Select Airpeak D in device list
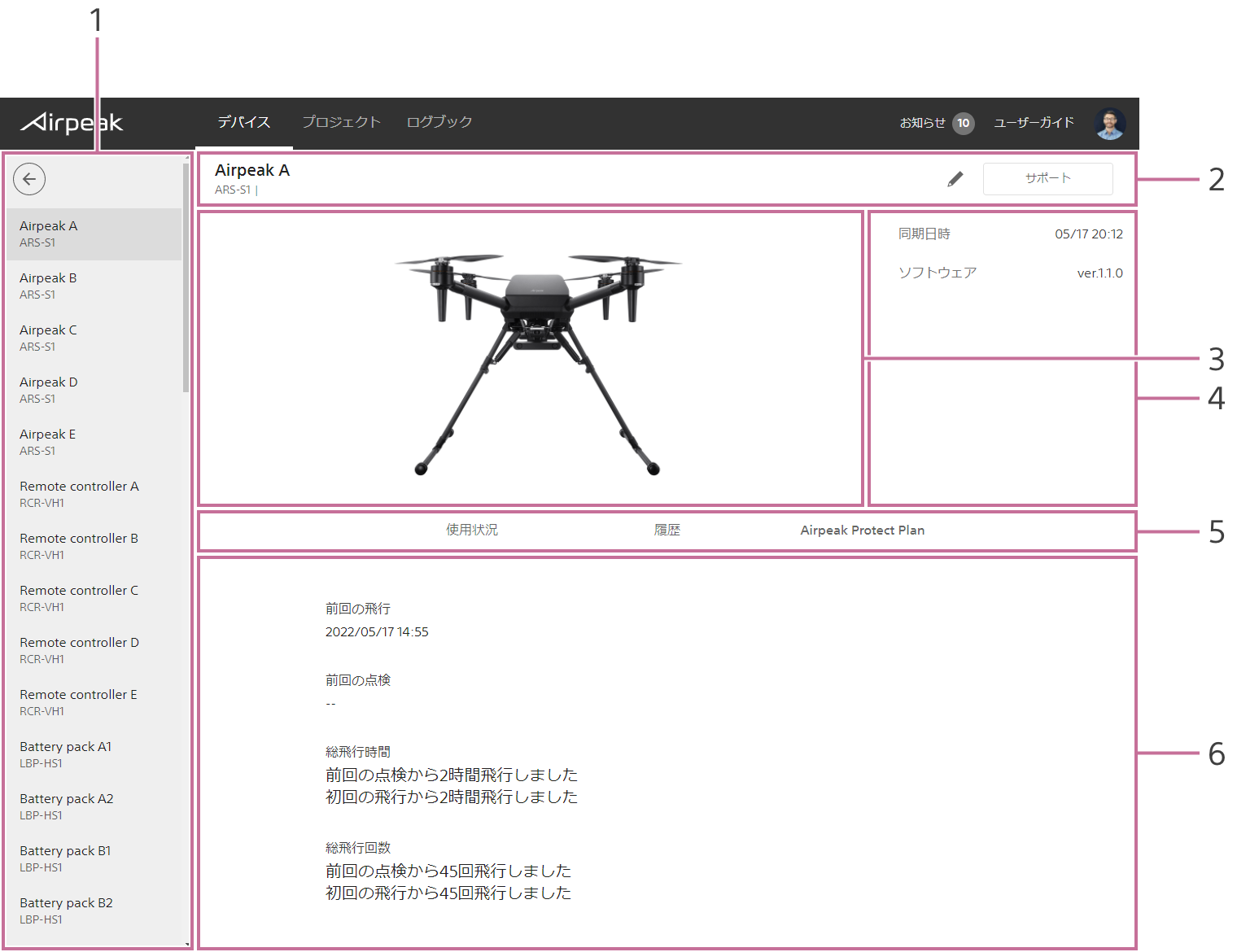The height and width of the screenshot is (952, 1237). pyautogui.click(x=94, y=391)
